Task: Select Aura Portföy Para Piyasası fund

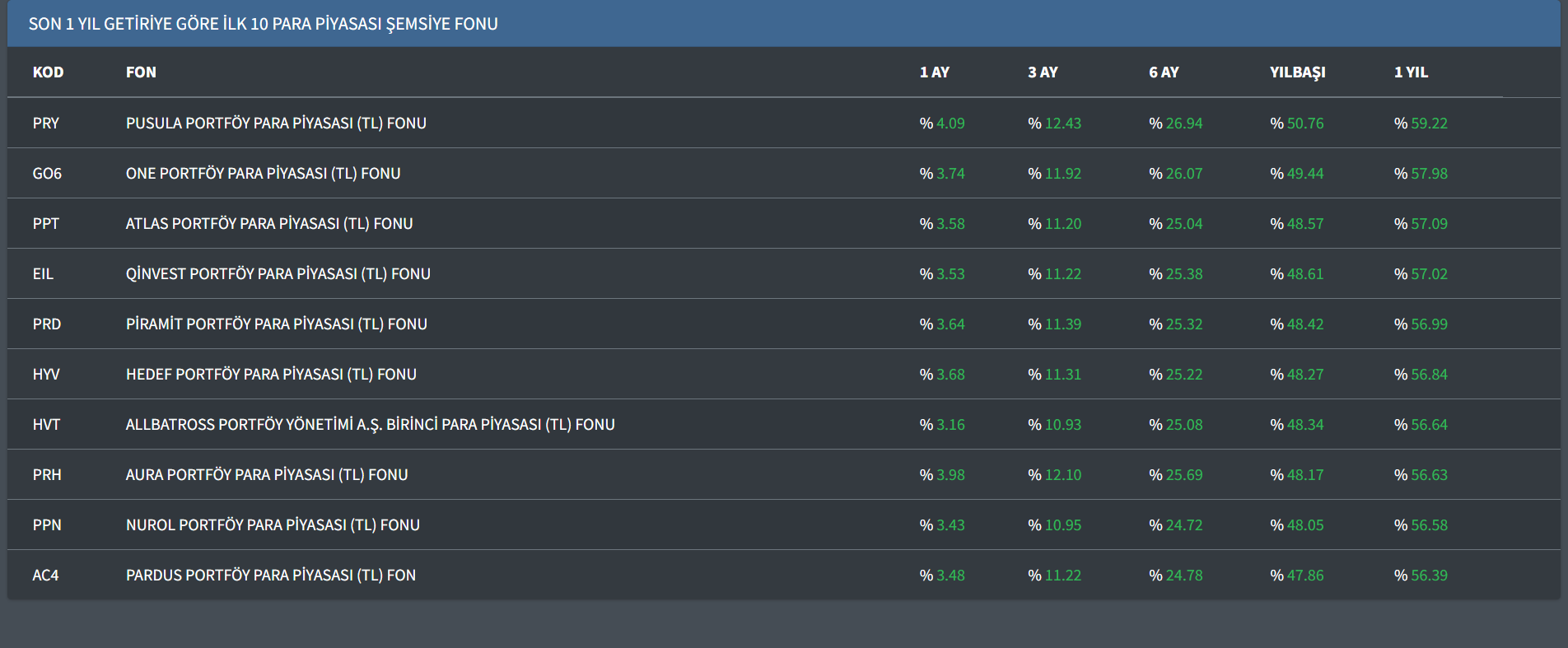Action: click(x=267, y=475)
